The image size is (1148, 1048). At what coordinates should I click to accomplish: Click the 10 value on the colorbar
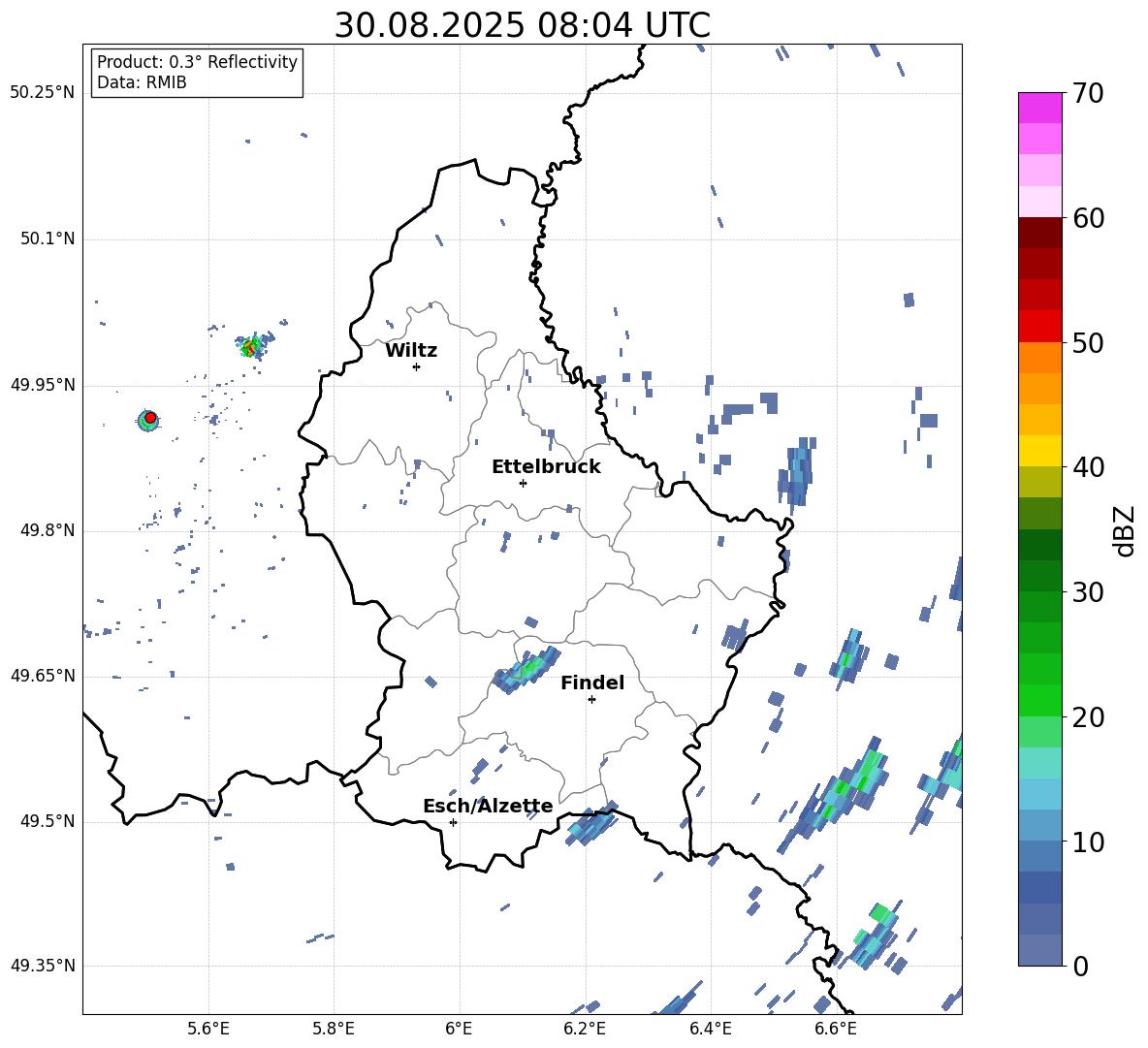(x=1088, y=842)
